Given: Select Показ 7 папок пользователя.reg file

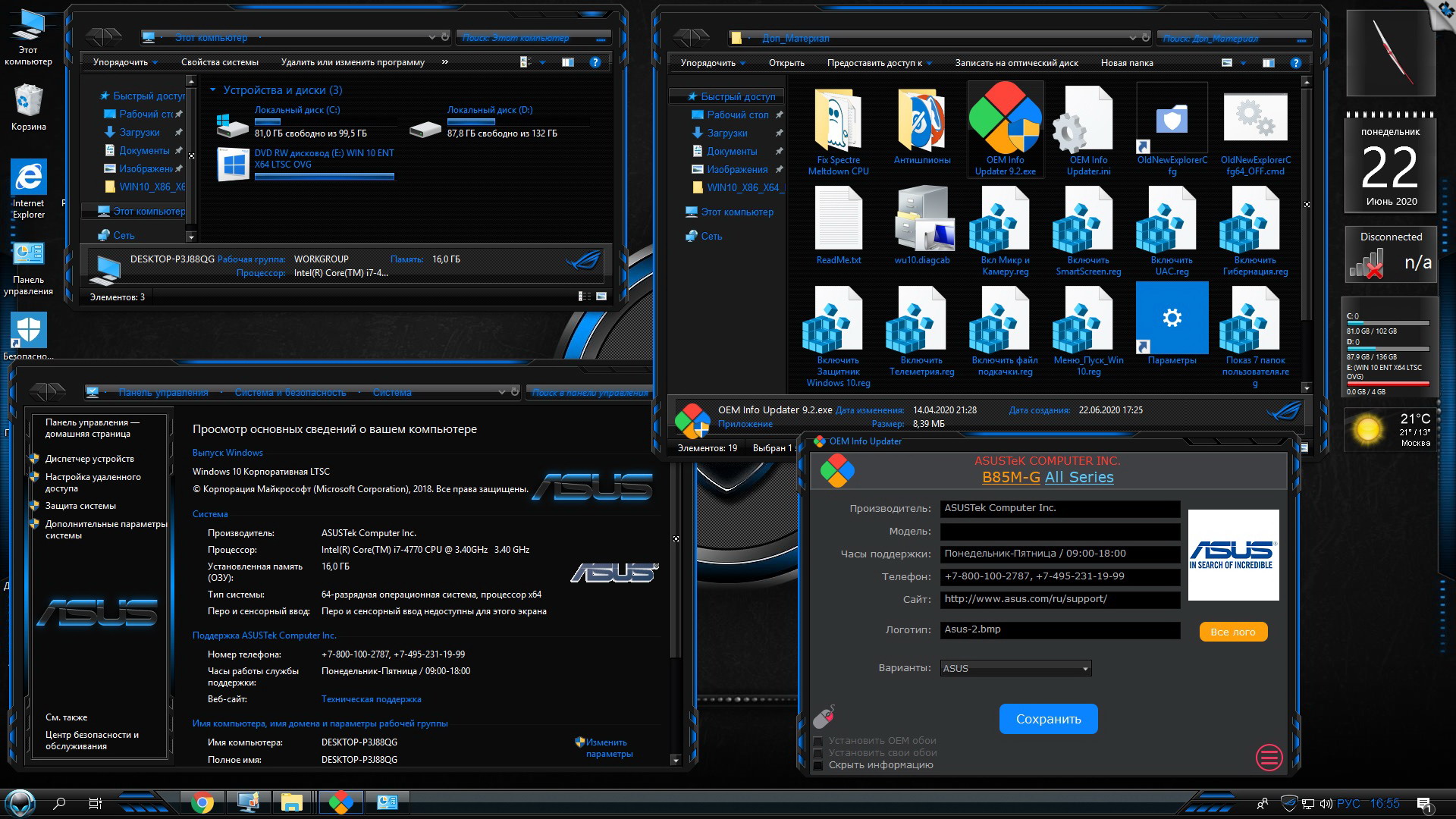Looking at the screenshot, I should pyautogui.click(x=1255, y=337).
